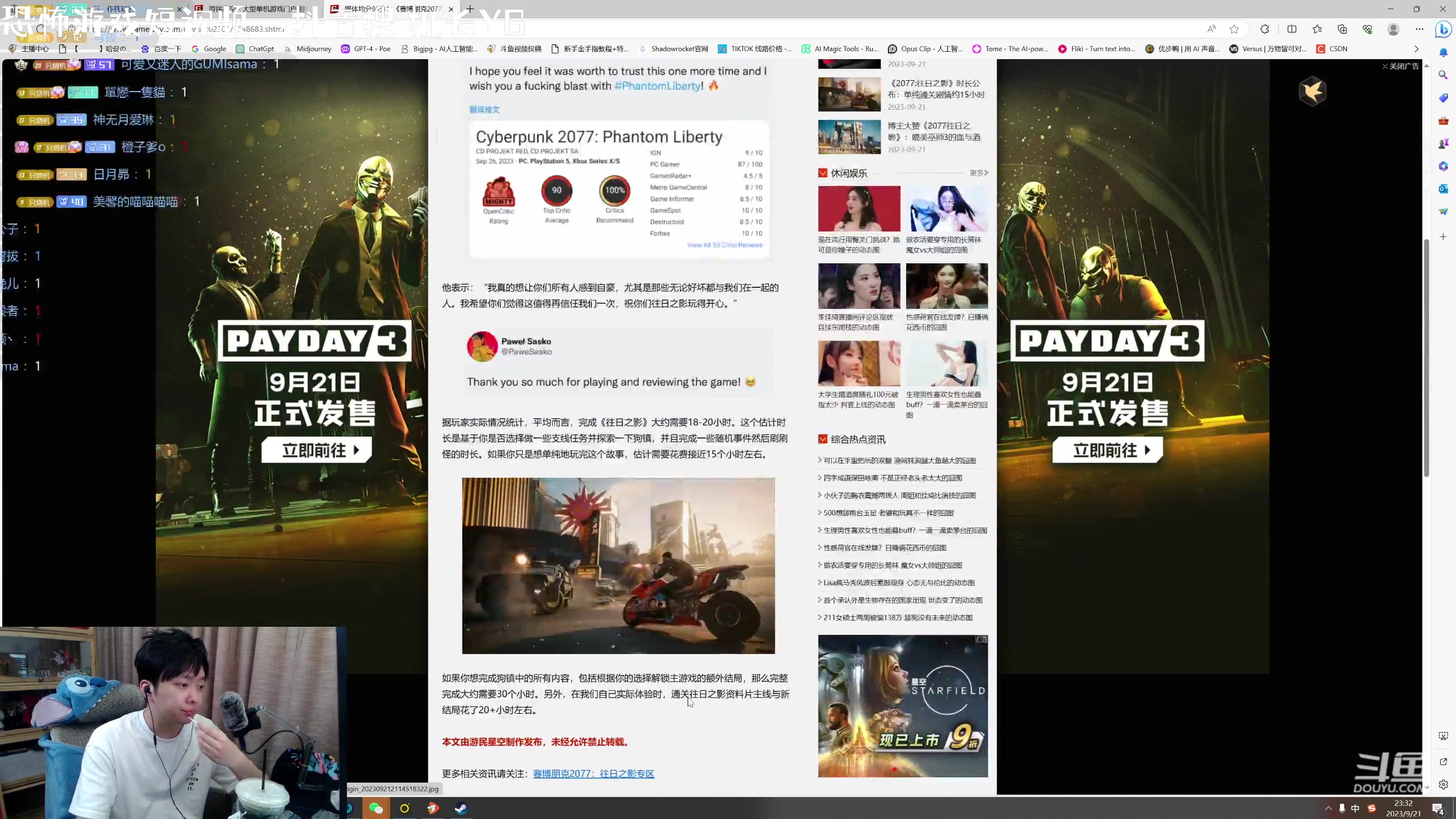1456x819 pixels.
Task: Open the ChatGpt bookmark
Action: point(255,49)
